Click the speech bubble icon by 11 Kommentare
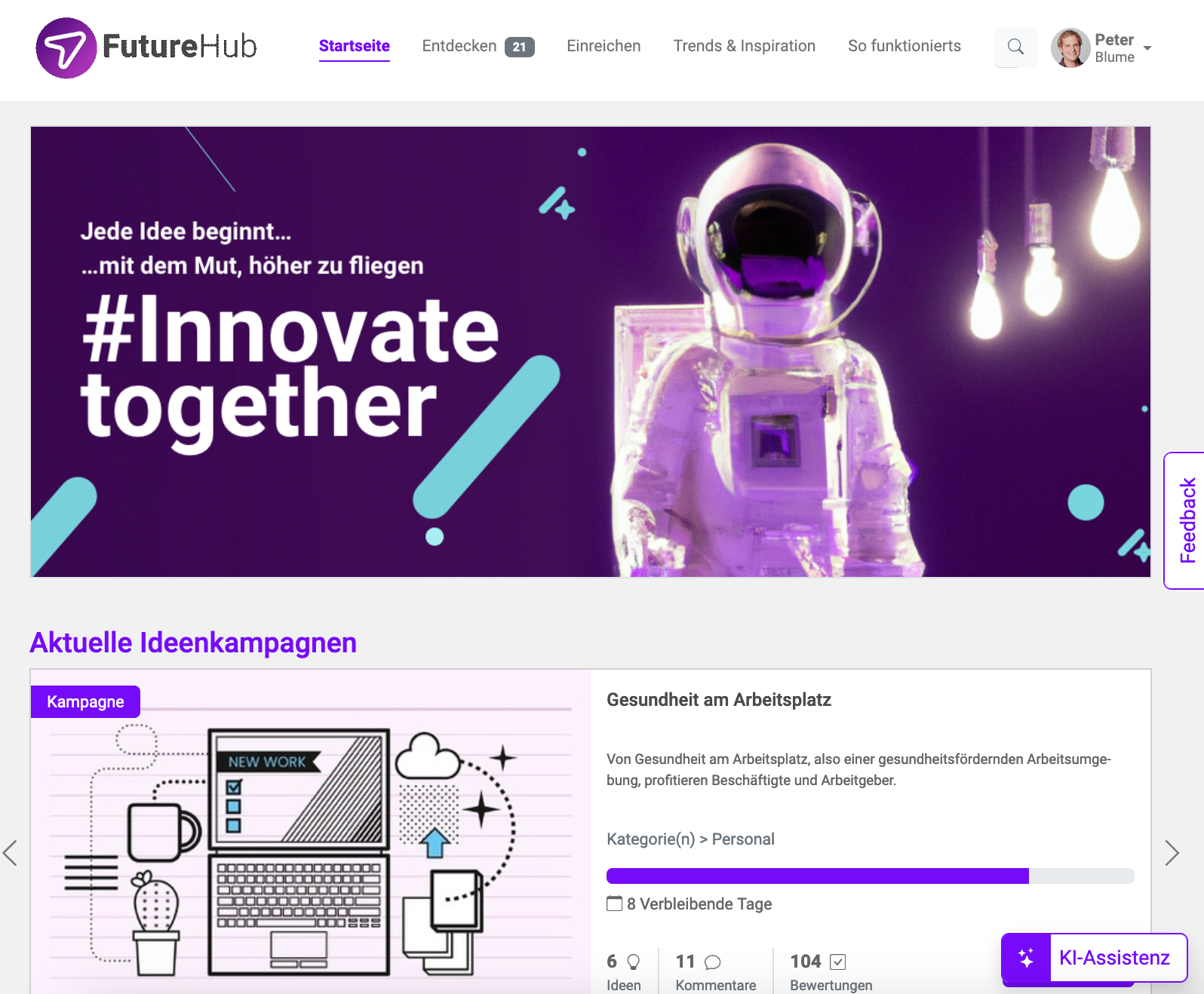The image size is (1204, 994). 712,962
